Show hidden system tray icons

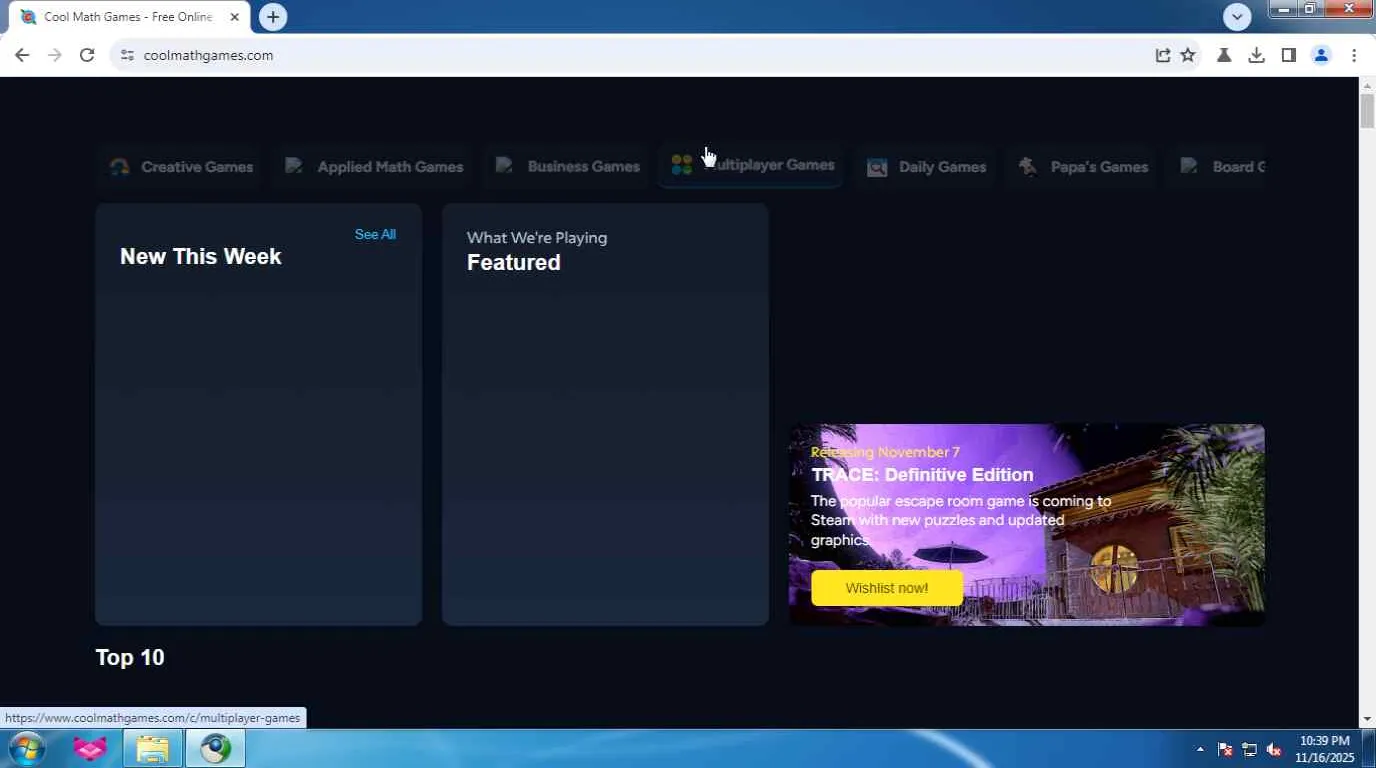tap(1200, 750)
